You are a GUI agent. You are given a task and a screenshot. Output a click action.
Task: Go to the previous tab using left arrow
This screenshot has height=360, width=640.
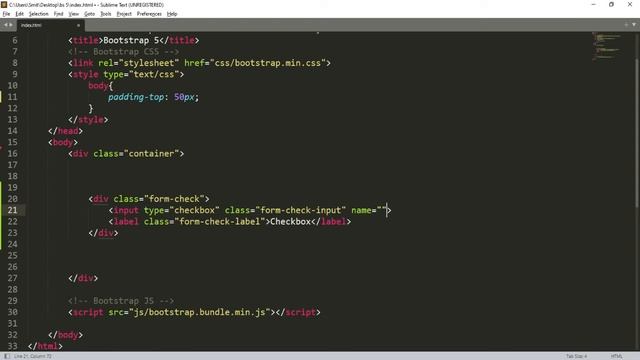(x=6, y=25)
